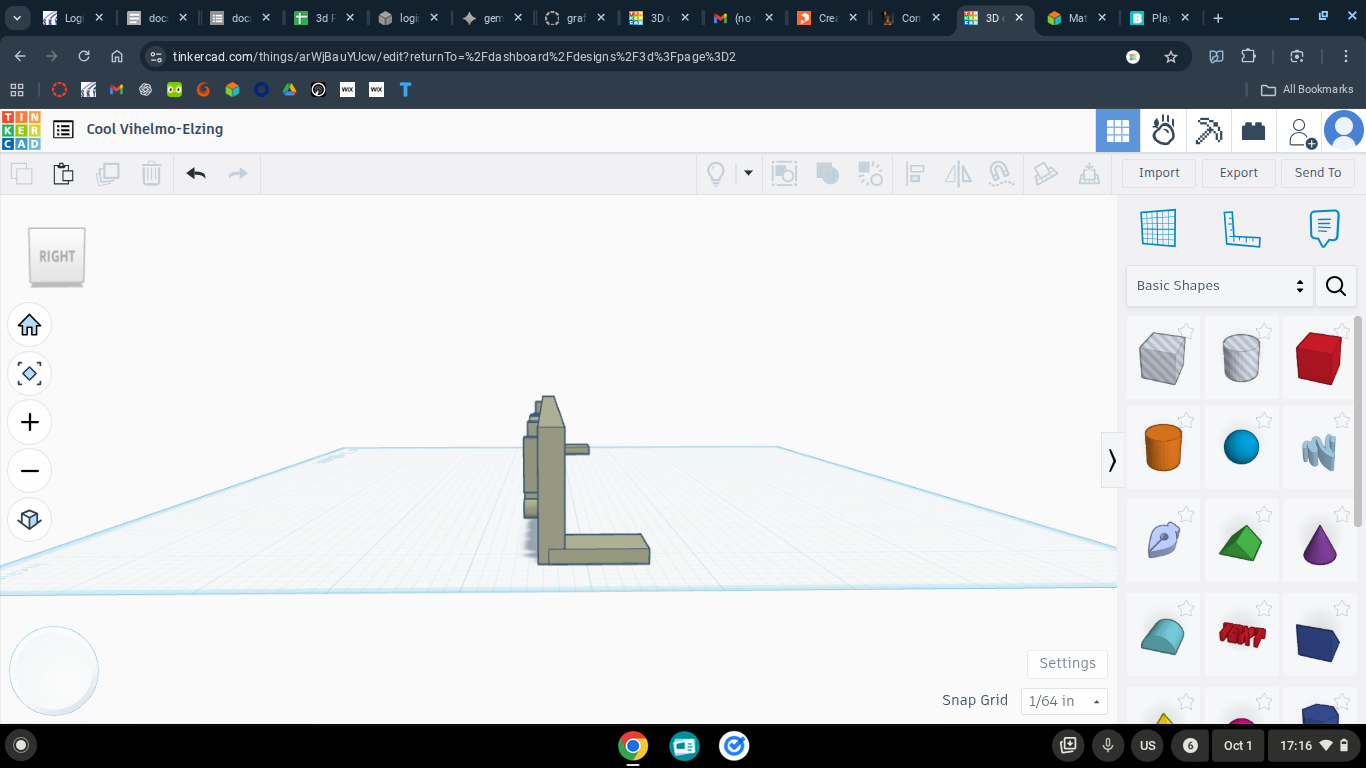Collapse the shapes panel arrow
This screenshot has height=768, width=1366.
tap(1111, 460)
